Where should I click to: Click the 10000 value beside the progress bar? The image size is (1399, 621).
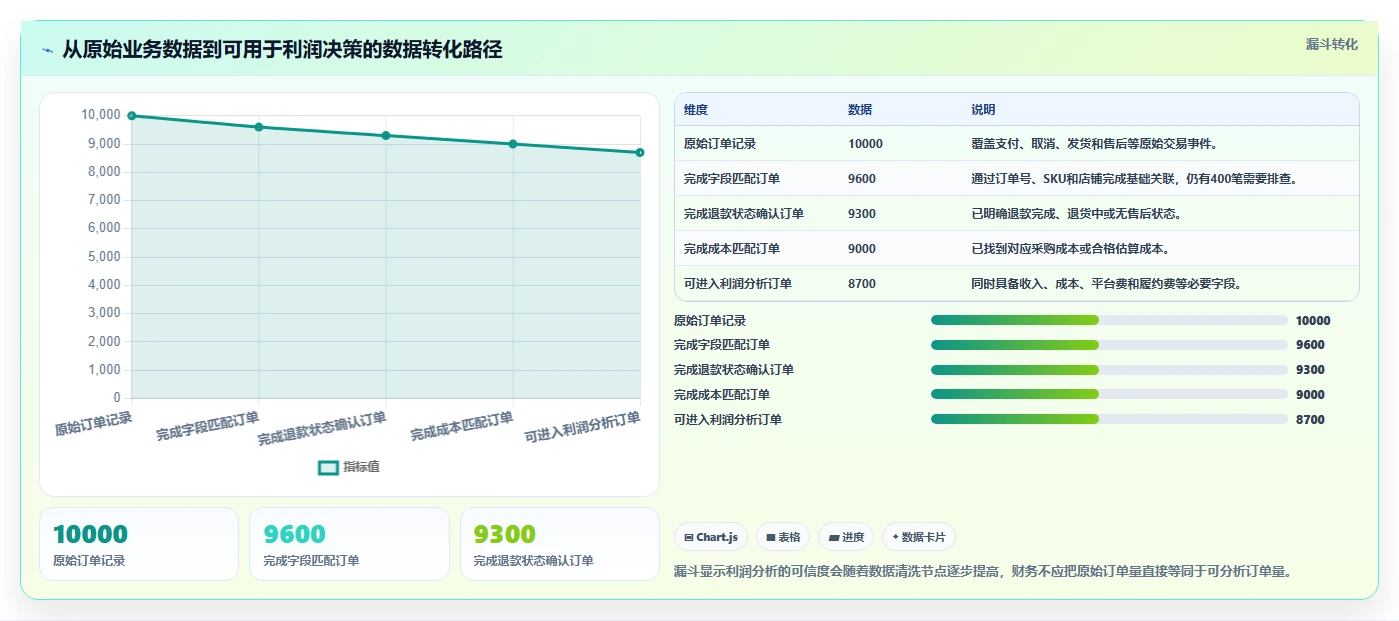(1313, 321)
